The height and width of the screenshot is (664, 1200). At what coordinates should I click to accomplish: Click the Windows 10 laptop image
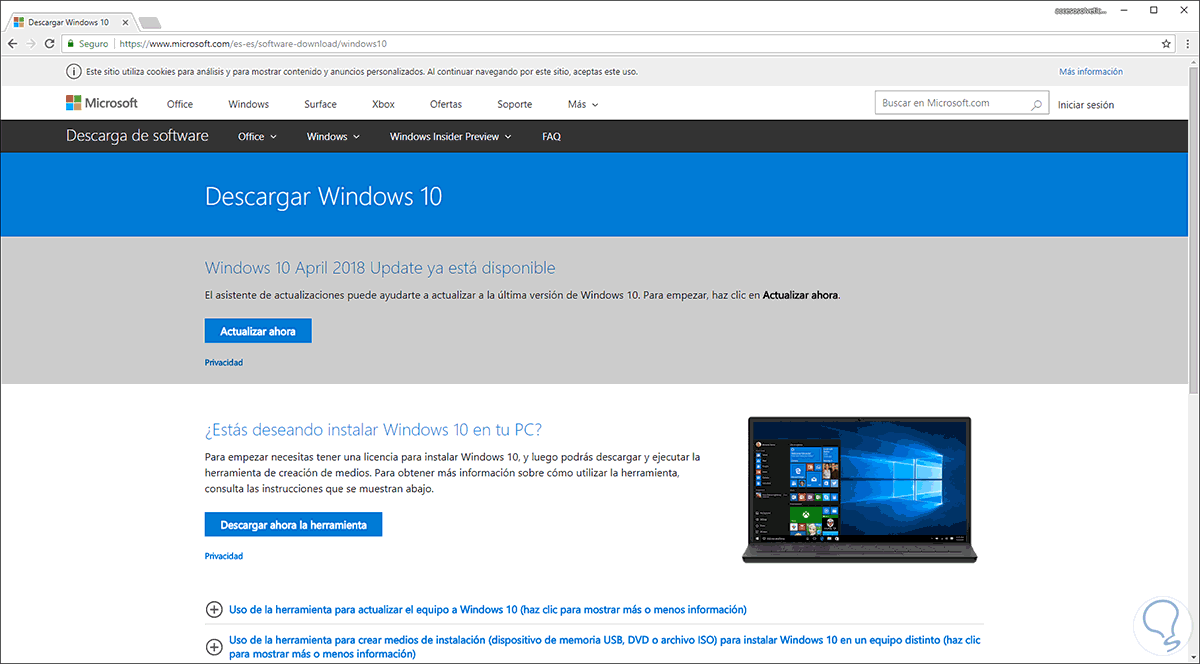[861, 489]
